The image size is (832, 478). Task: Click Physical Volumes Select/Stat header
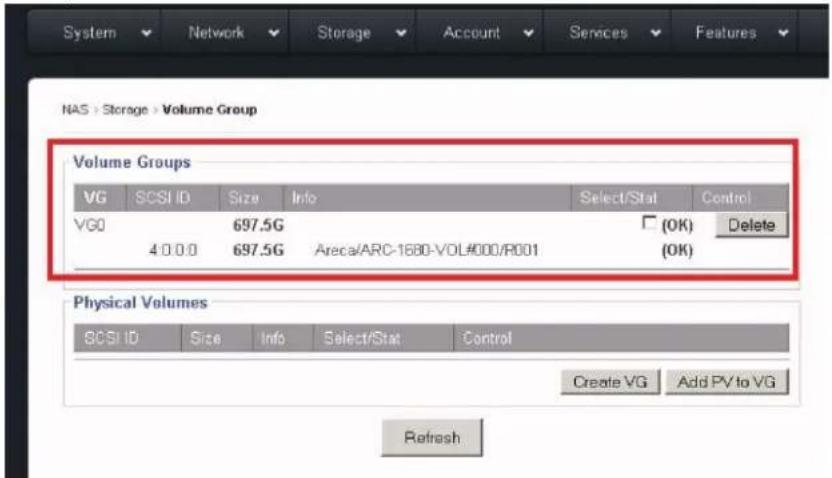(x=384, y=338)
